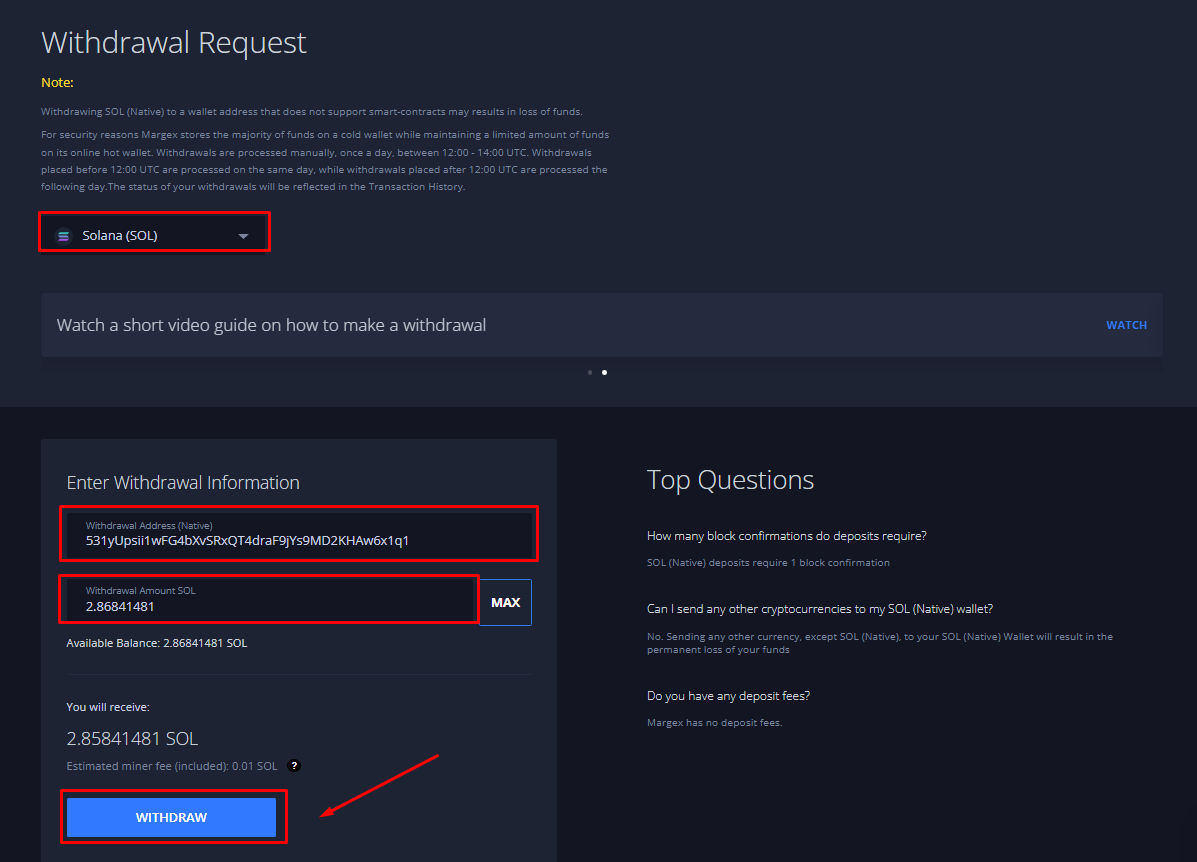Screen dimensions: 1197x862
Task: Click the 'For security reasons Margex stores' paragraph
Action: [325, 160]
